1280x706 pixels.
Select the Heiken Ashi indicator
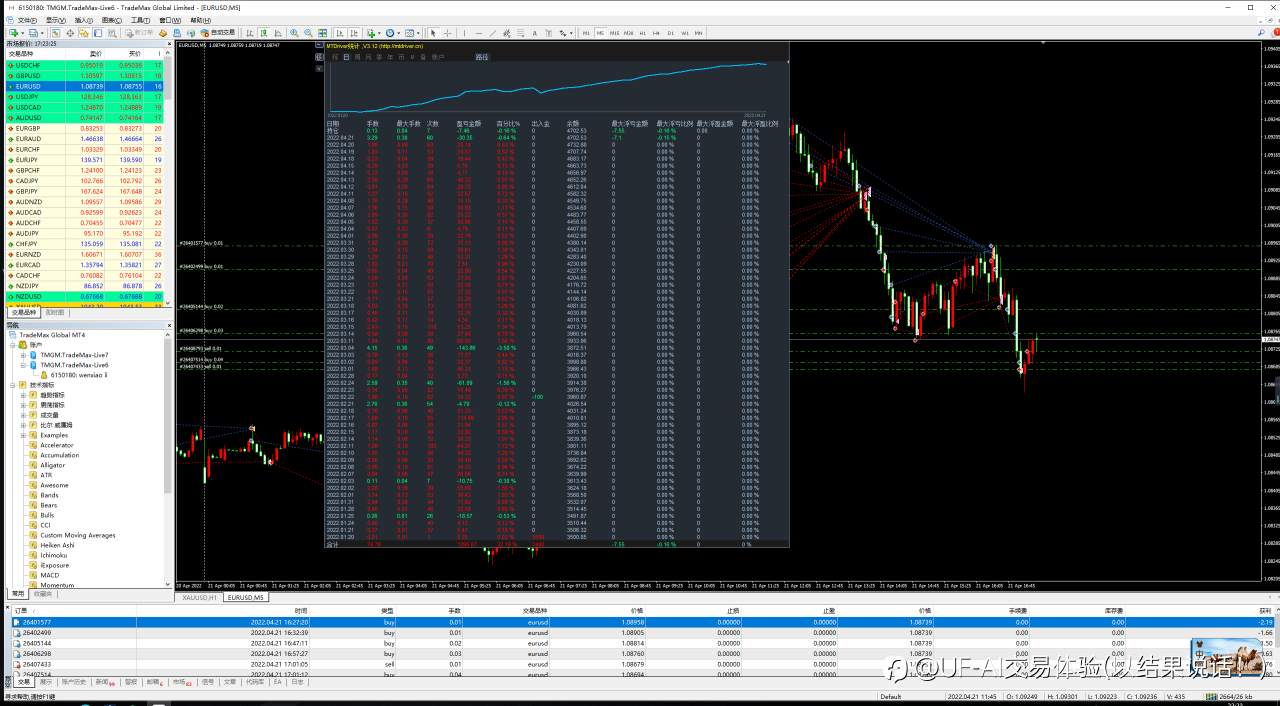tap(58, 545)
